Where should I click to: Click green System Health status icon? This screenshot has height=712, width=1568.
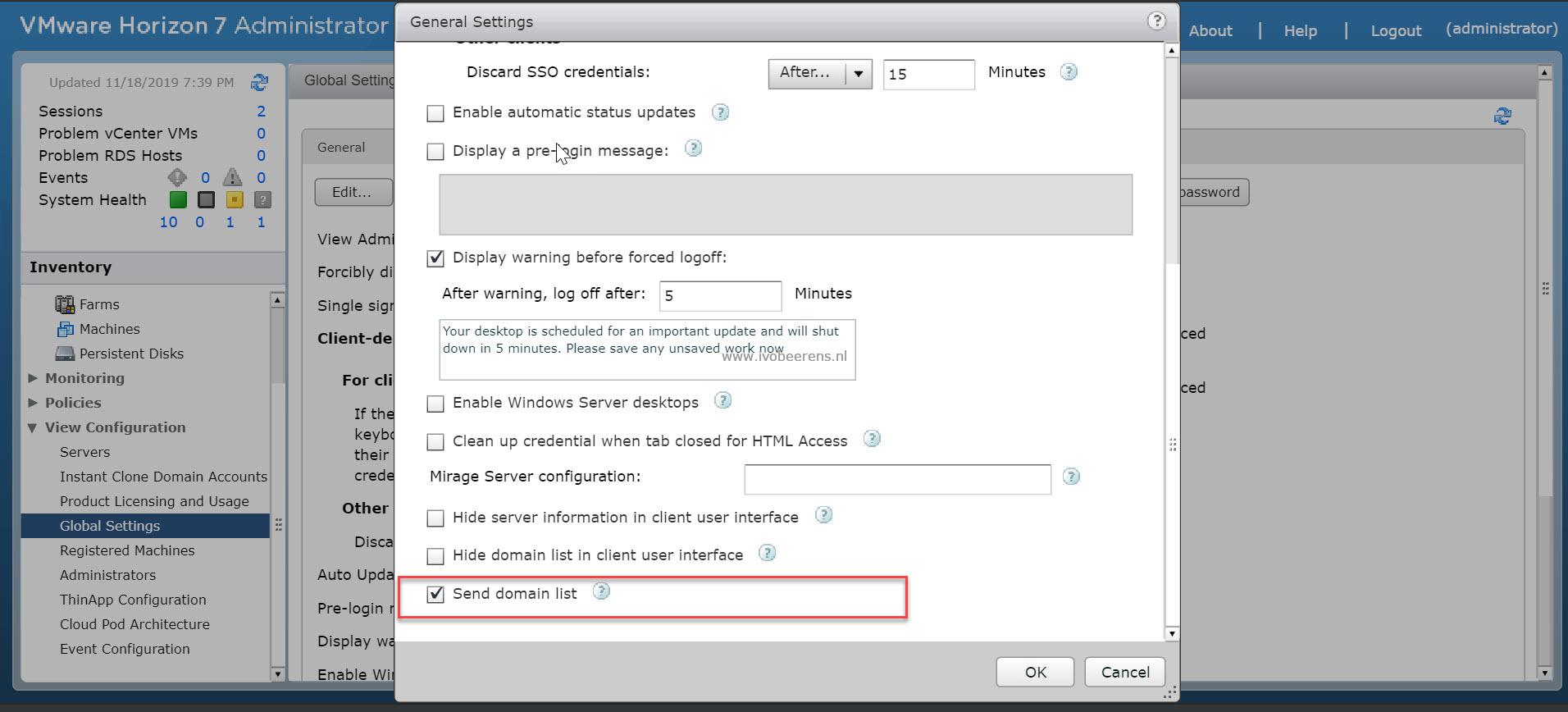tap(178, 199)
